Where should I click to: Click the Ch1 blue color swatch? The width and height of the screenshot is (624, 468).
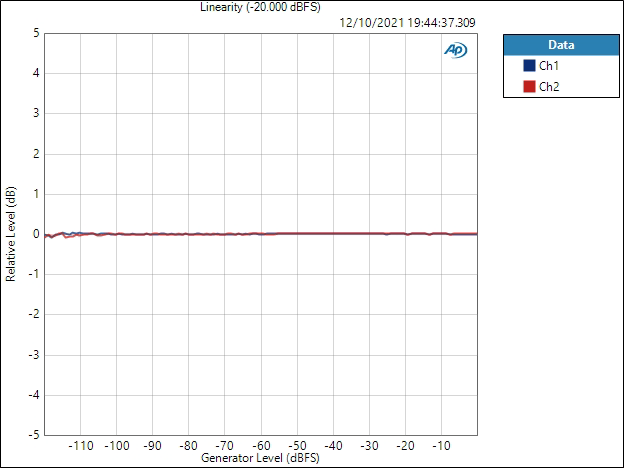point(529,65)
